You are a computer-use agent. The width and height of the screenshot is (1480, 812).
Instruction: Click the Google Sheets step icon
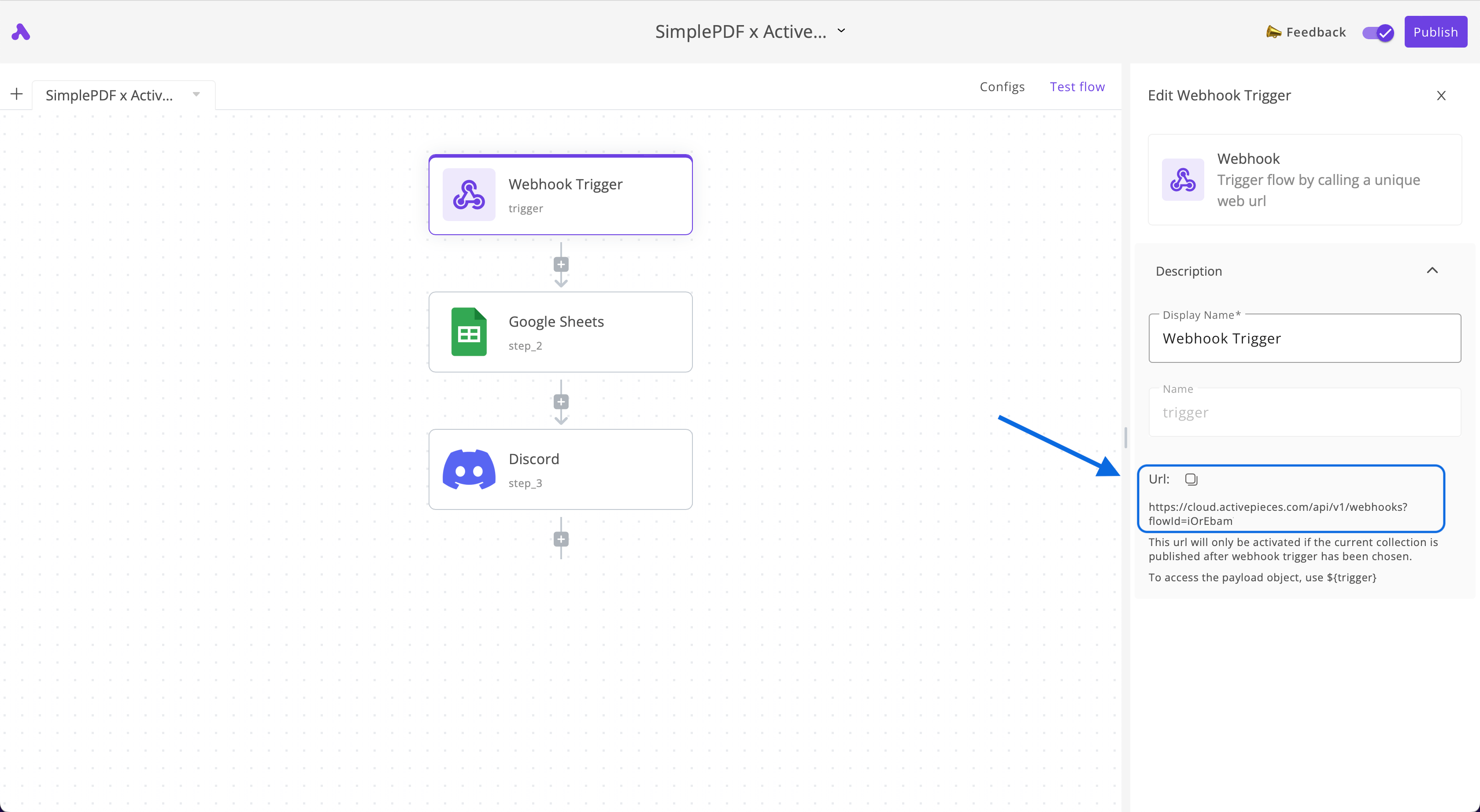point(467,332)
